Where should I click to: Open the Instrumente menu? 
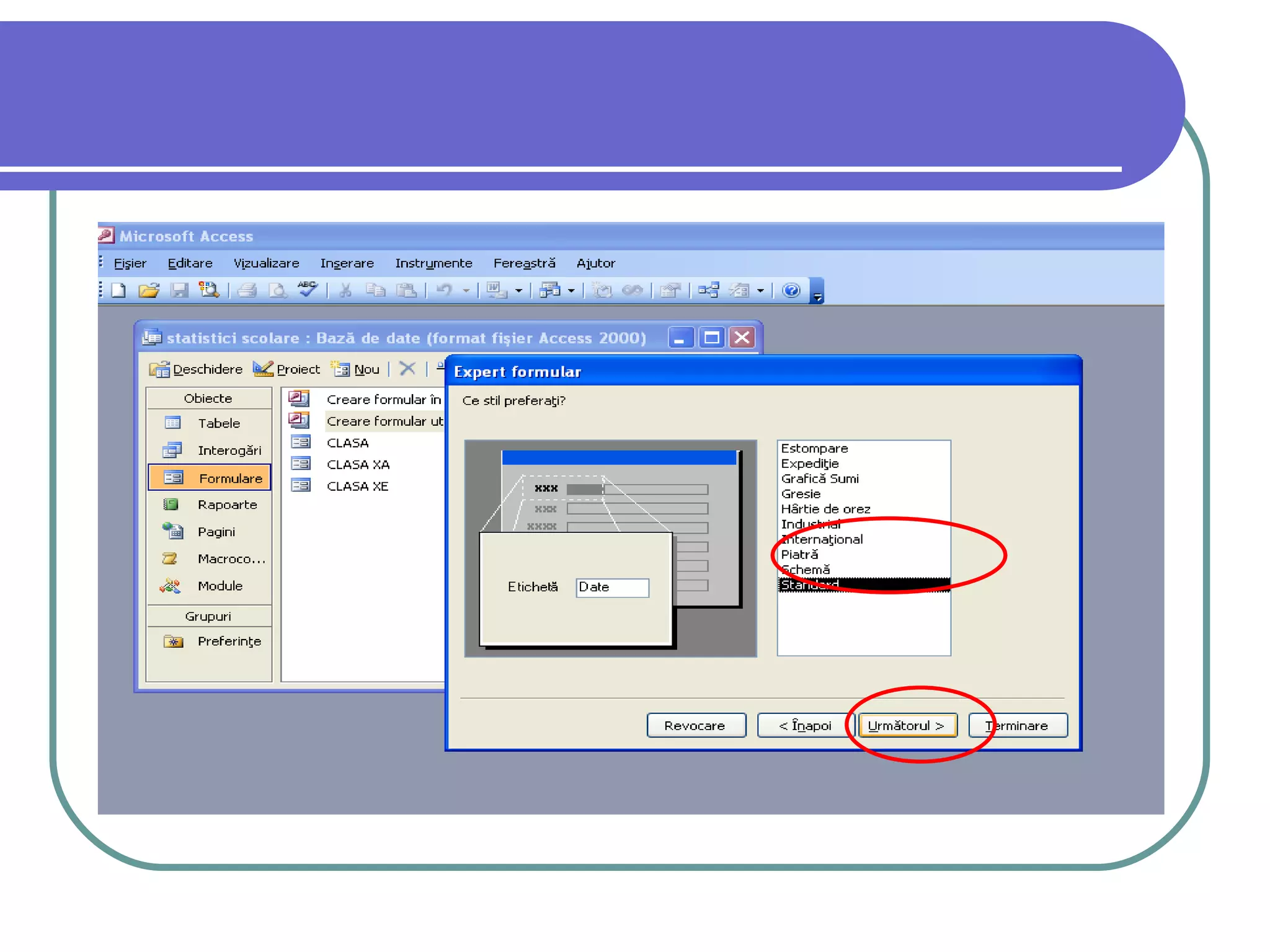(x=433, y=263)
